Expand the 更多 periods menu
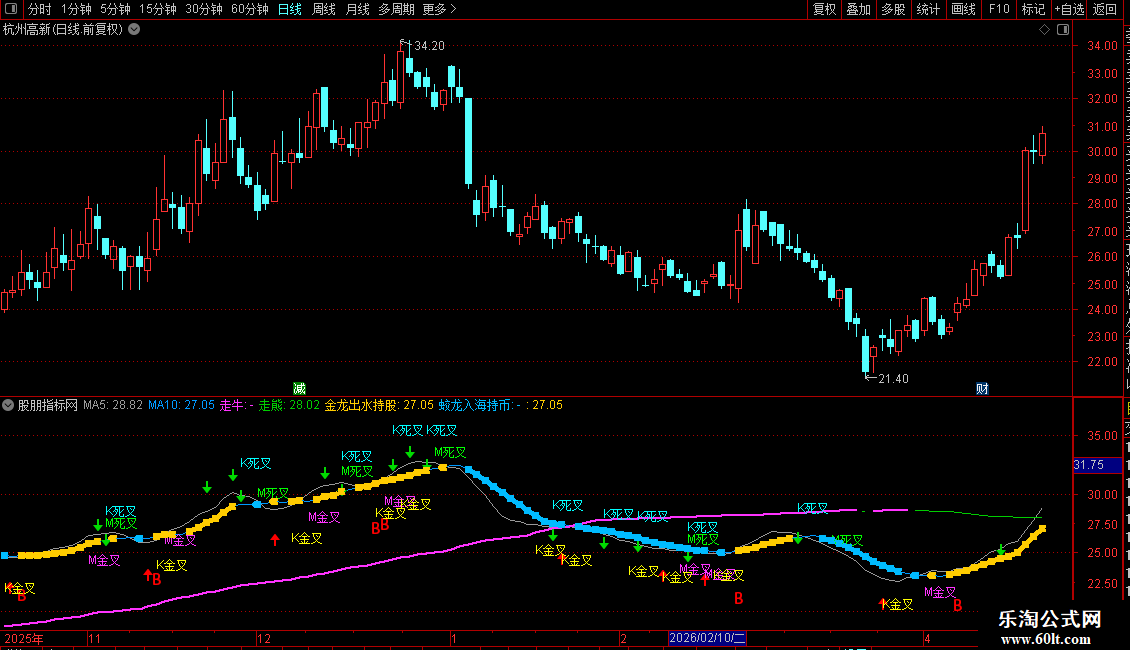The image size is (1130, 650). tap(440, 9)
